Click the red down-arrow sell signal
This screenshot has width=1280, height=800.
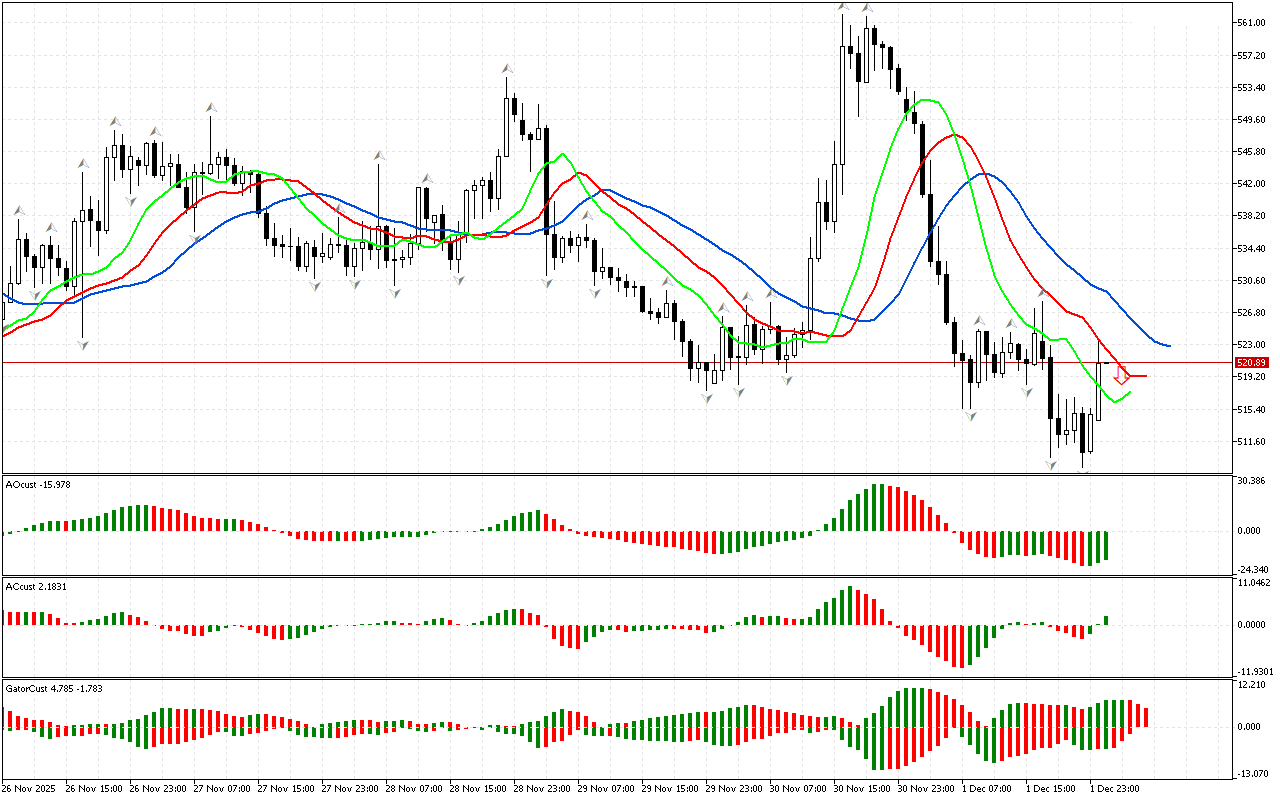tap(1122, 376)
